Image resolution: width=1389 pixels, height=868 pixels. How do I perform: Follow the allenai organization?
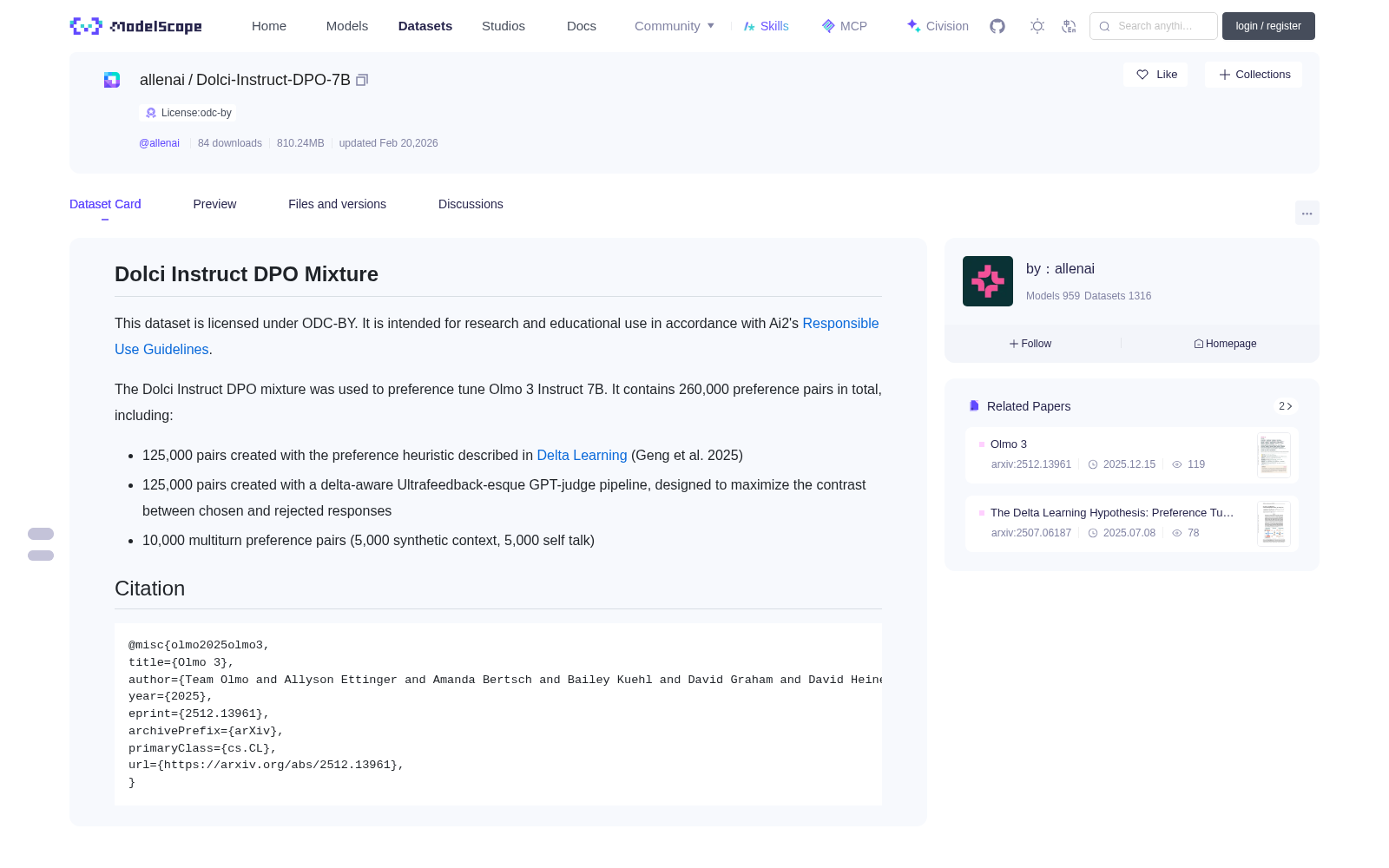click(x=1030, y=344)
